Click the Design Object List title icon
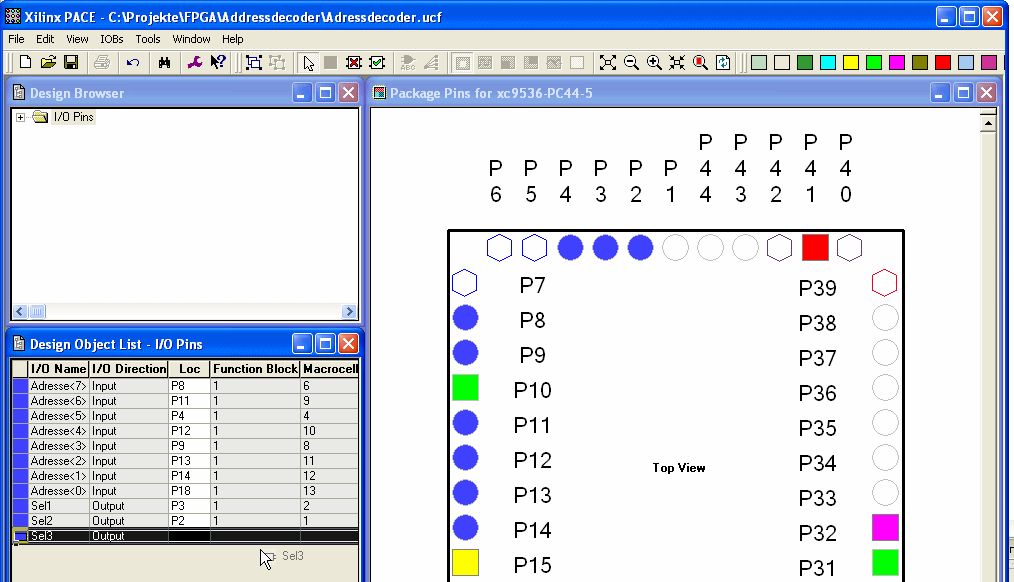Screen dimensions: 1014x582 (x=19, y=343)
